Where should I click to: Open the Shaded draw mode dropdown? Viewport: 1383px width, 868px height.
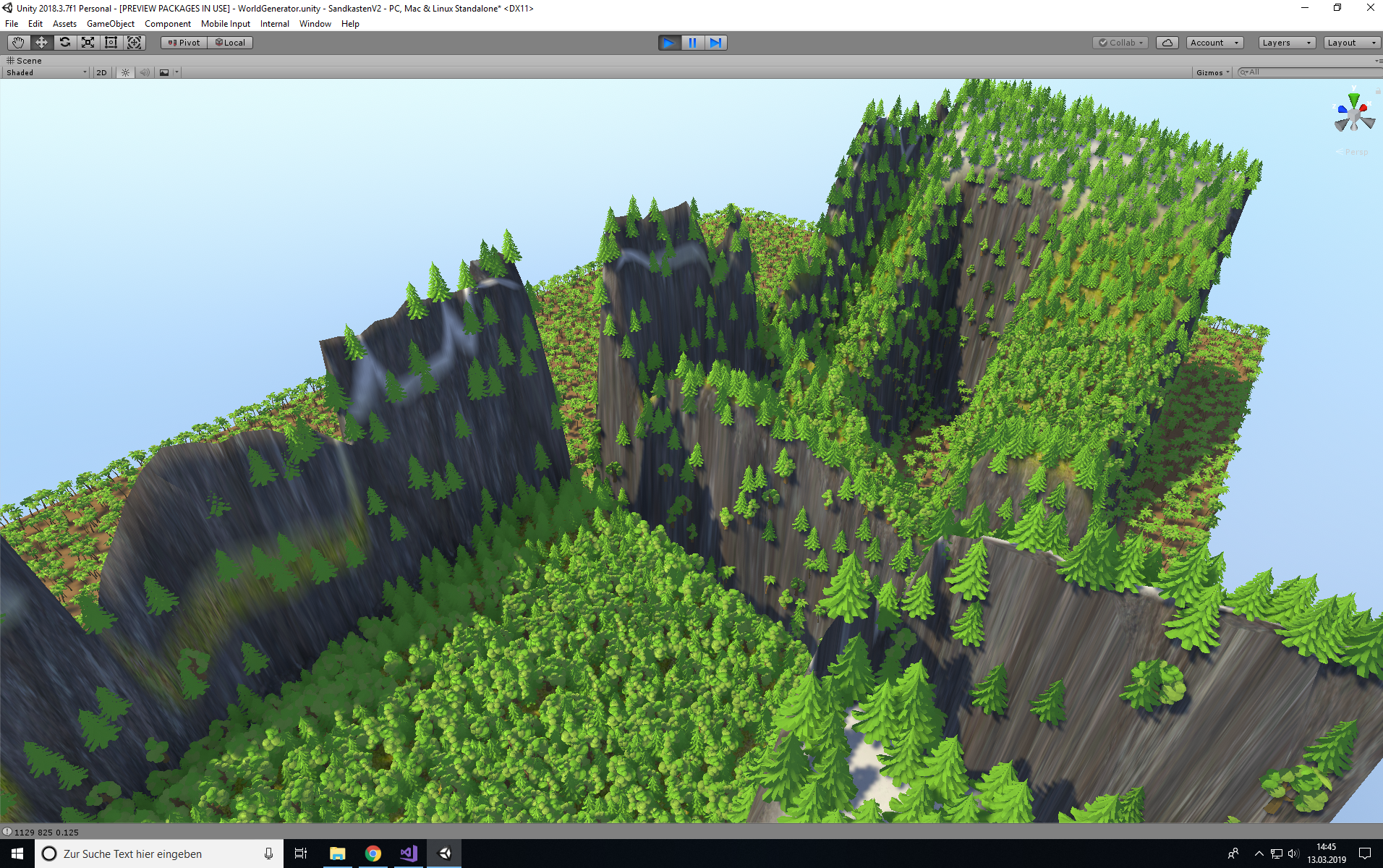[46, 72]
